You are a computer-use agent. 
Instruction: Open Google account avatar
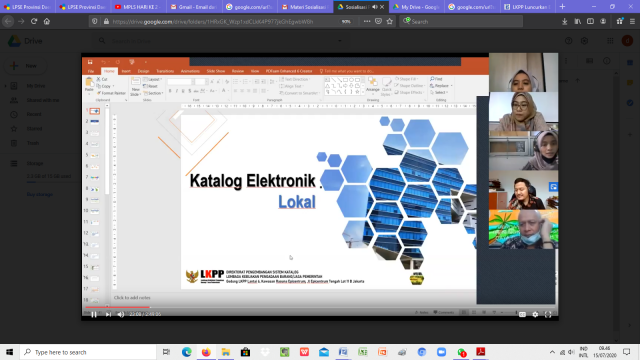[x=627, y=41]
